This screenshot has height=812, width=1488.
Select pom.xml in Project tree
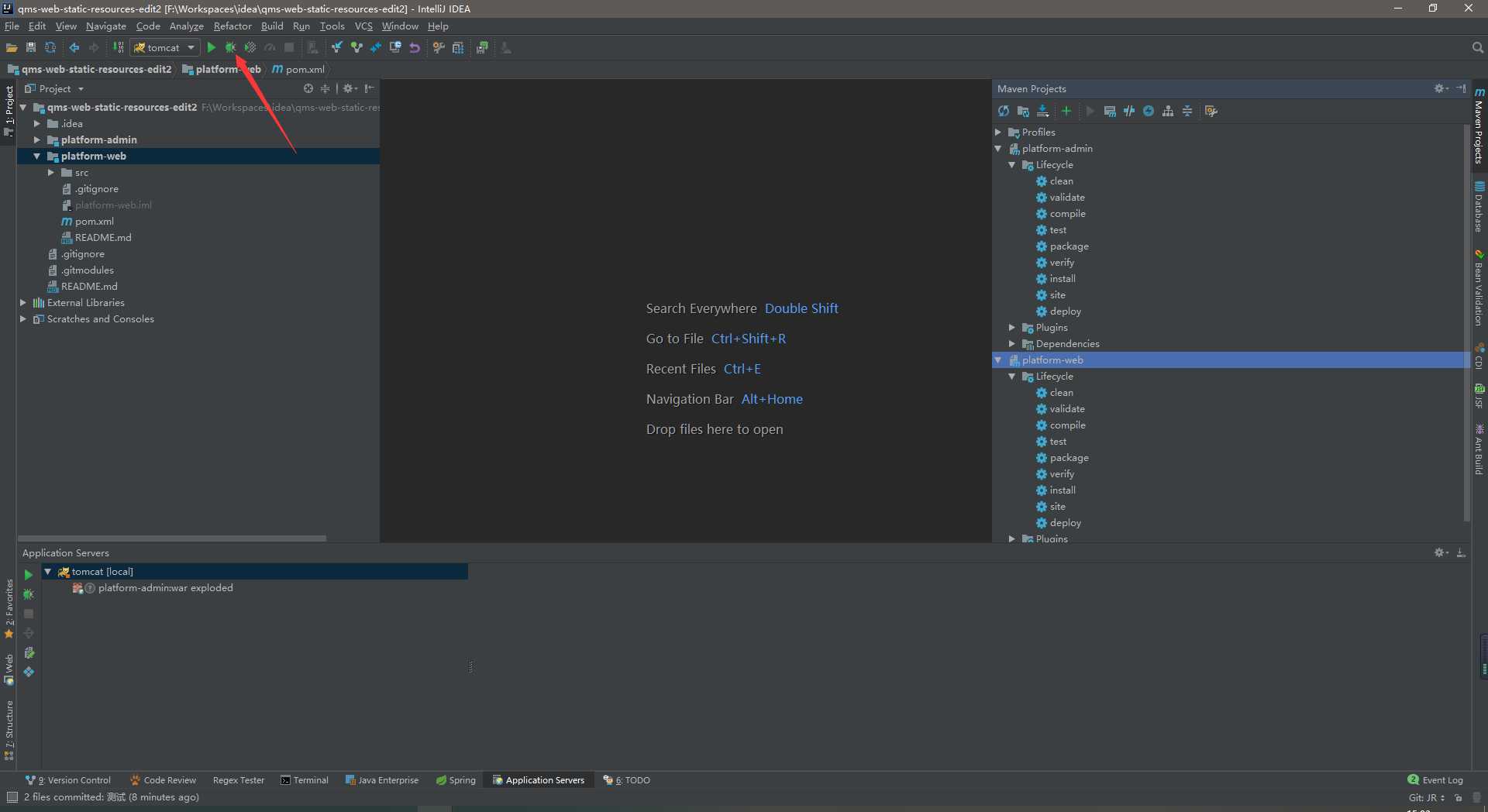(x=88, y=221)
